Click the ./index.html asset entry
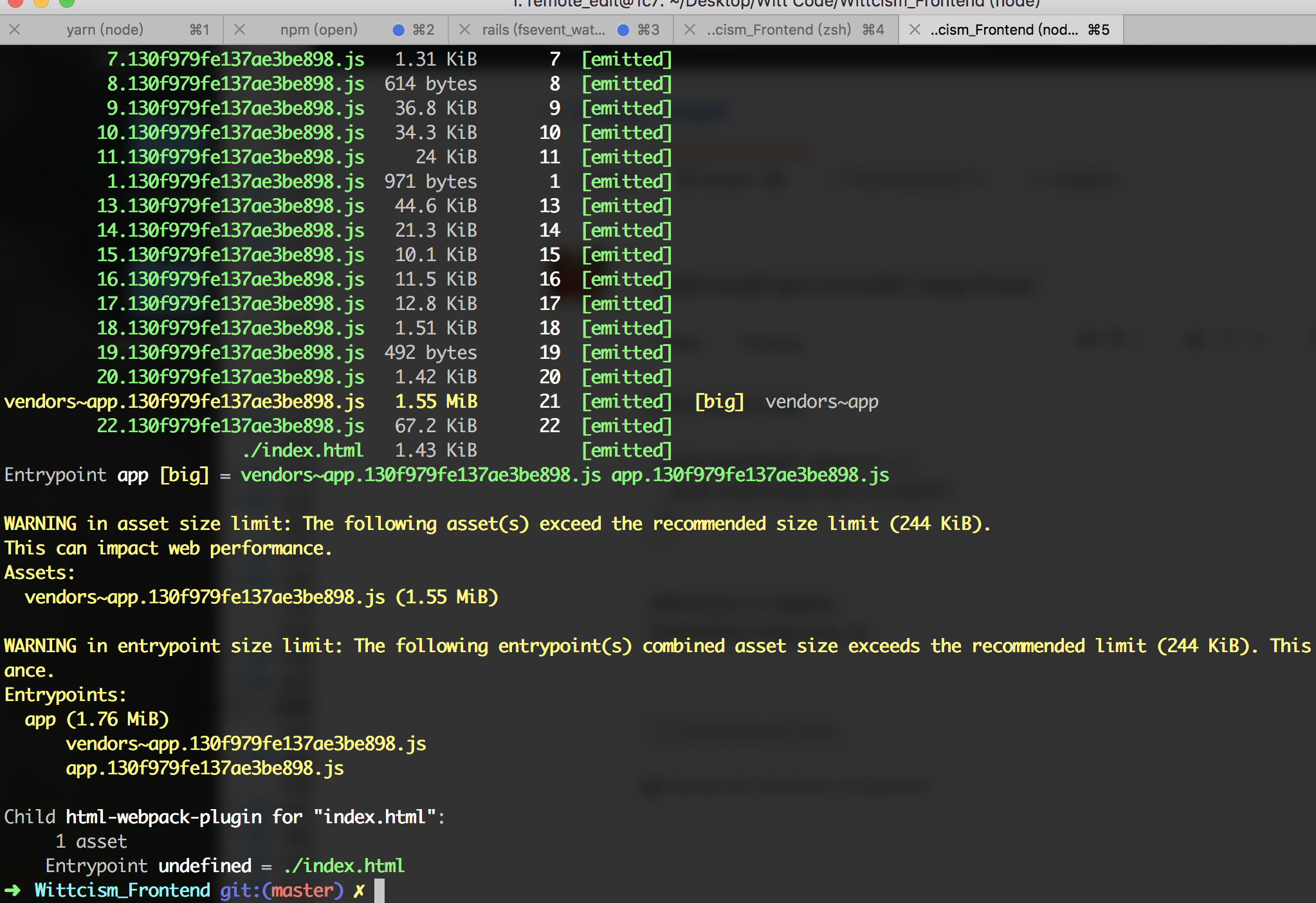1316x903 pixels. 302,450
